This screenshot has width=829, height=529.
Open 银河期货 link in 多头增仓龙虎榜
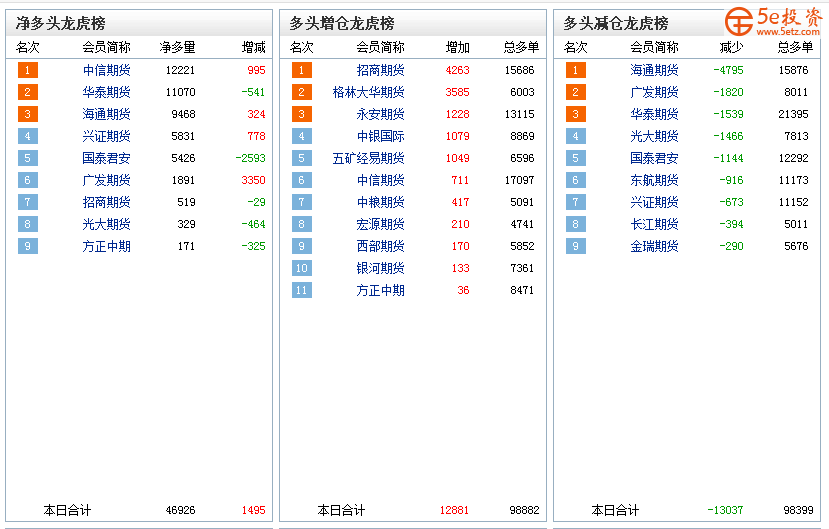tap(381, 268)
